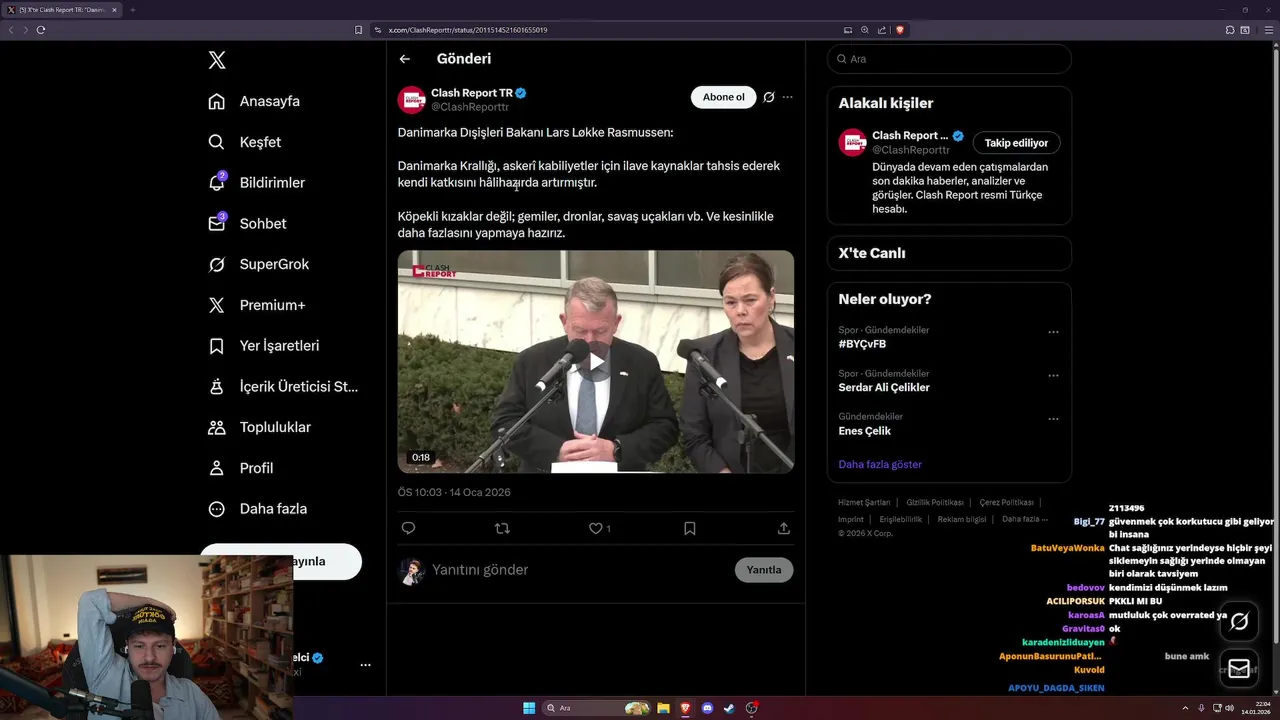Reload the page in browser toolbar

click(x=41, y=30)
